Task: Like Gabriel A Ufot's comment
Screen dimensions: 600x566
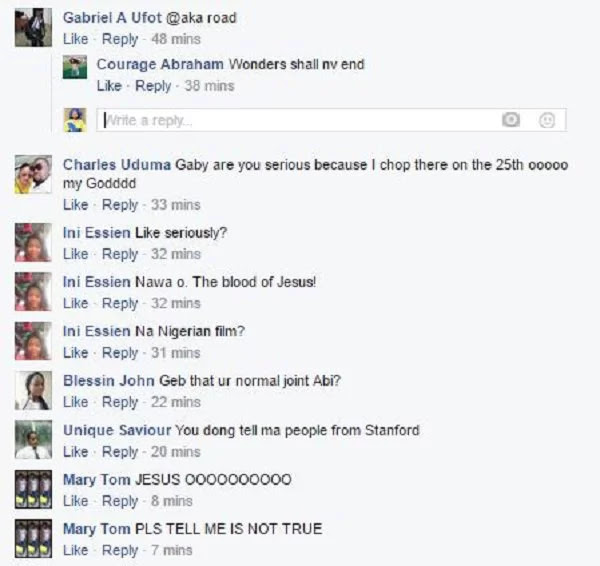Action: tap(75, 39)
